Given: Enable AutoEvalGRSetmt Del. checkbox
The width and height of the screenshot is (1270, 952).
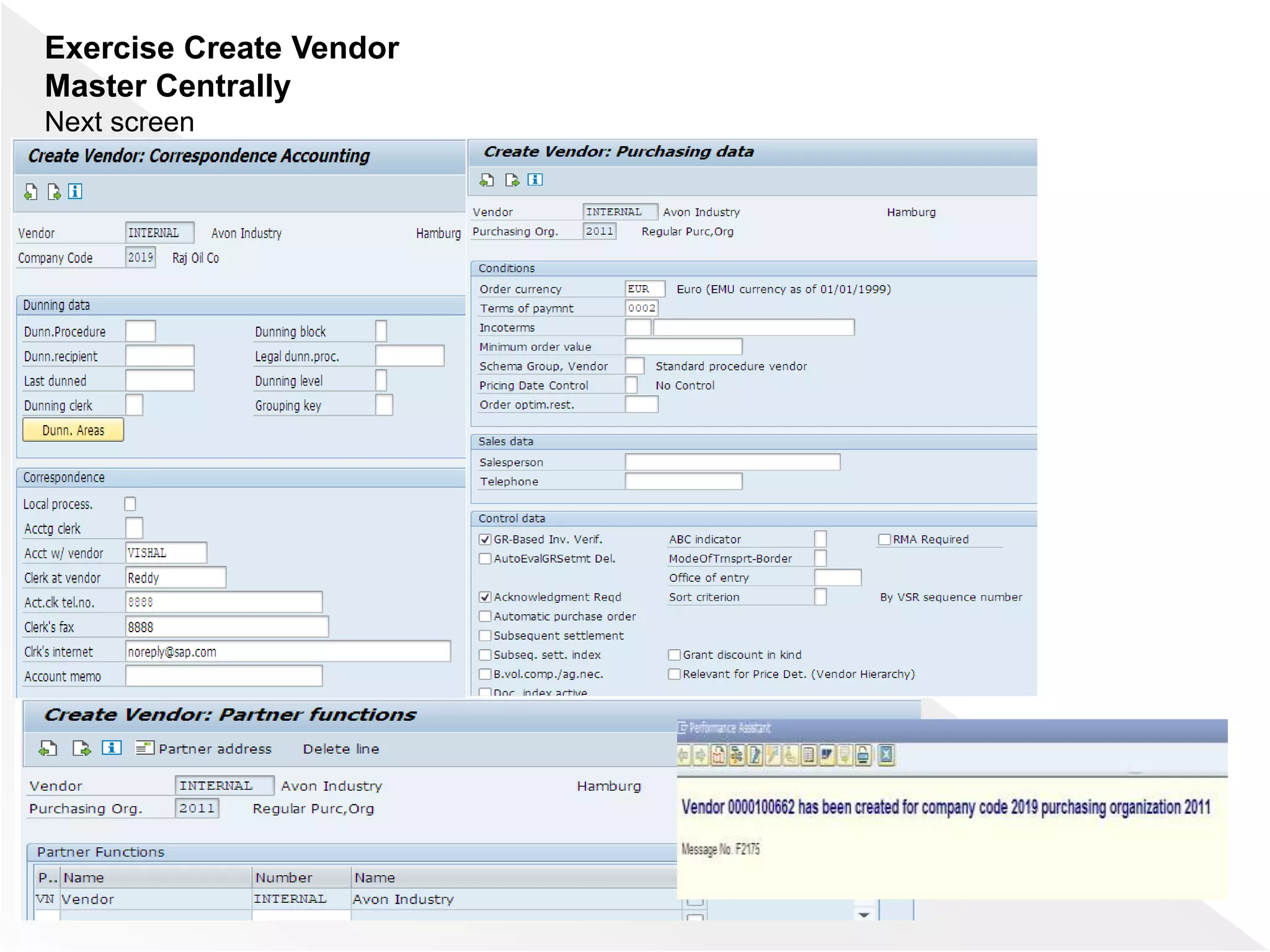Looking at the screenshot, I should (485, 558).
